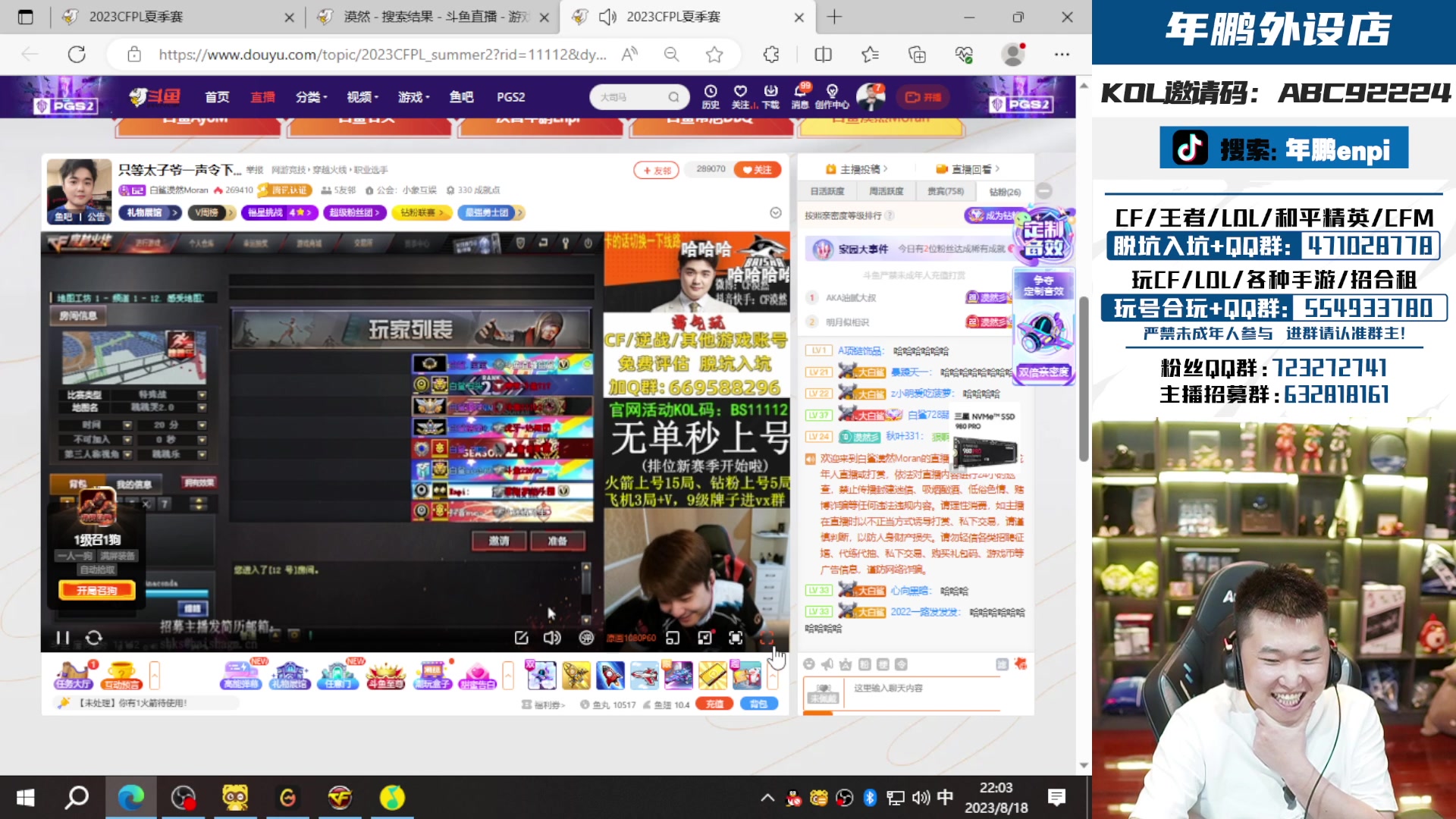
Task: Expand gift list arrow at right end
Action: 773,675
